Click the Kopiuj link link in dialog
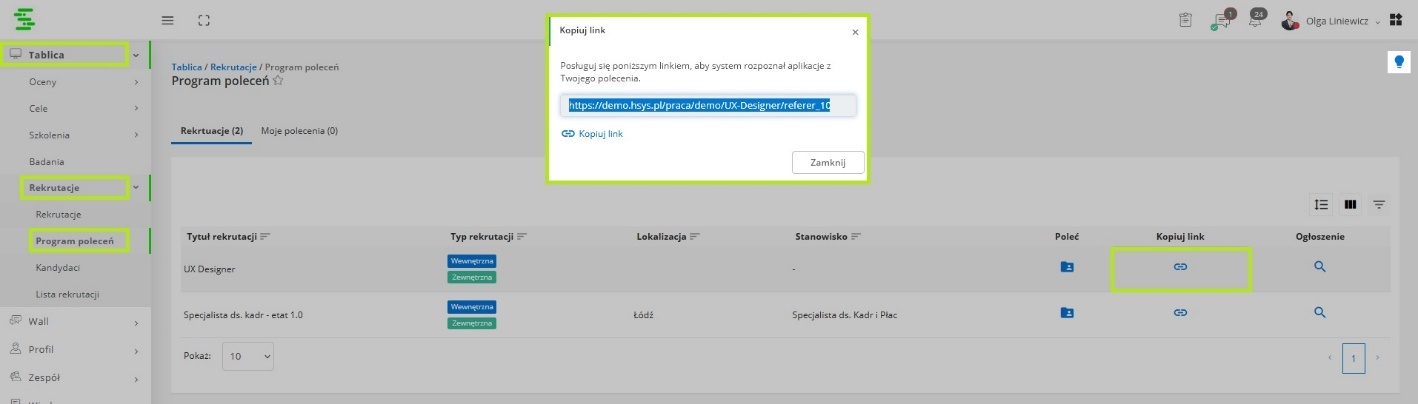 [593, 133]
